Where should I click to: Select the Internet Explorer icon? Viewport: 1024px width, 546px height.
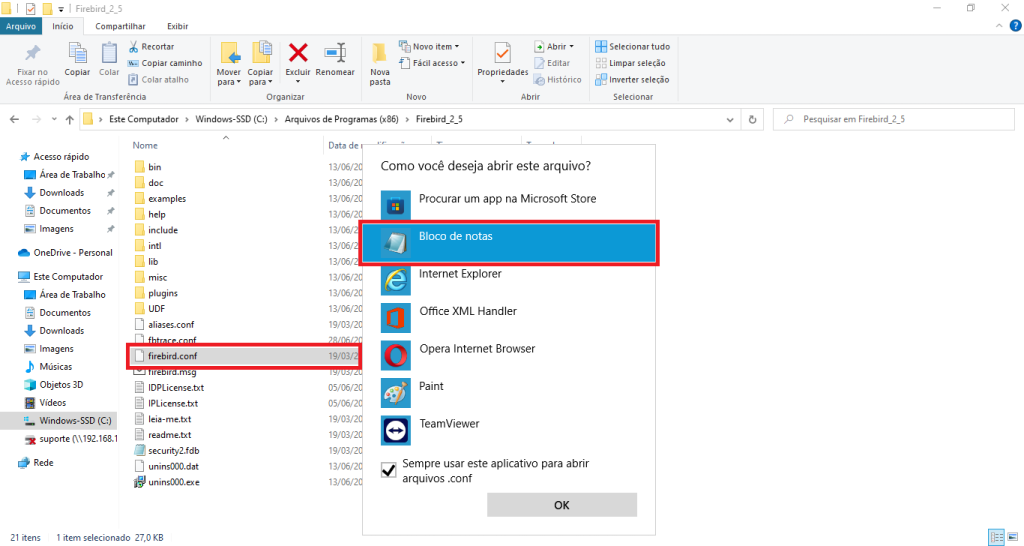pos(396,280)
